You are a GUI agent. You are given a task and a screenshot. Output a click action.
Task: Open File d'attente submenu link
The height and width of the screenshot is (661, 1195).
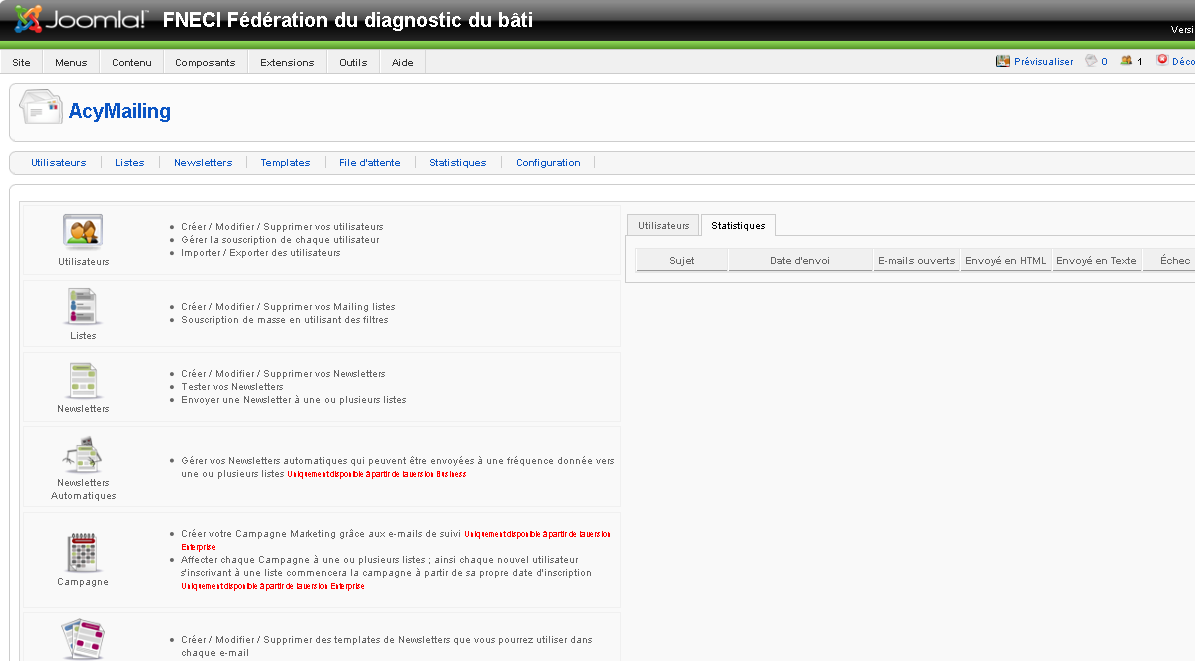[x=369, y=162]
